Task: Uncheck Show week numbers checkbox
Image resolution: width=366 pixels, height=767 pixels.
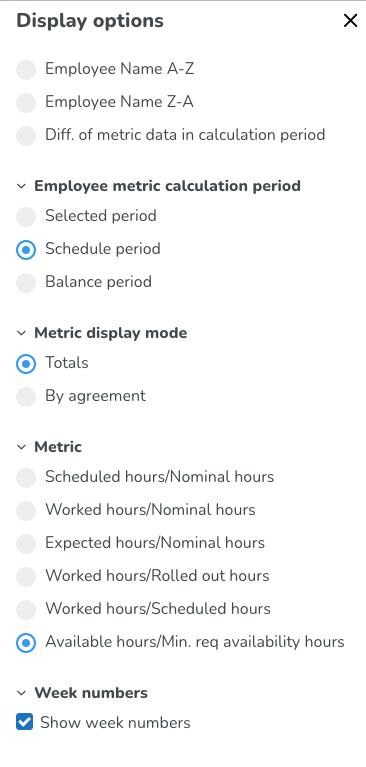Action: (24, 722)
